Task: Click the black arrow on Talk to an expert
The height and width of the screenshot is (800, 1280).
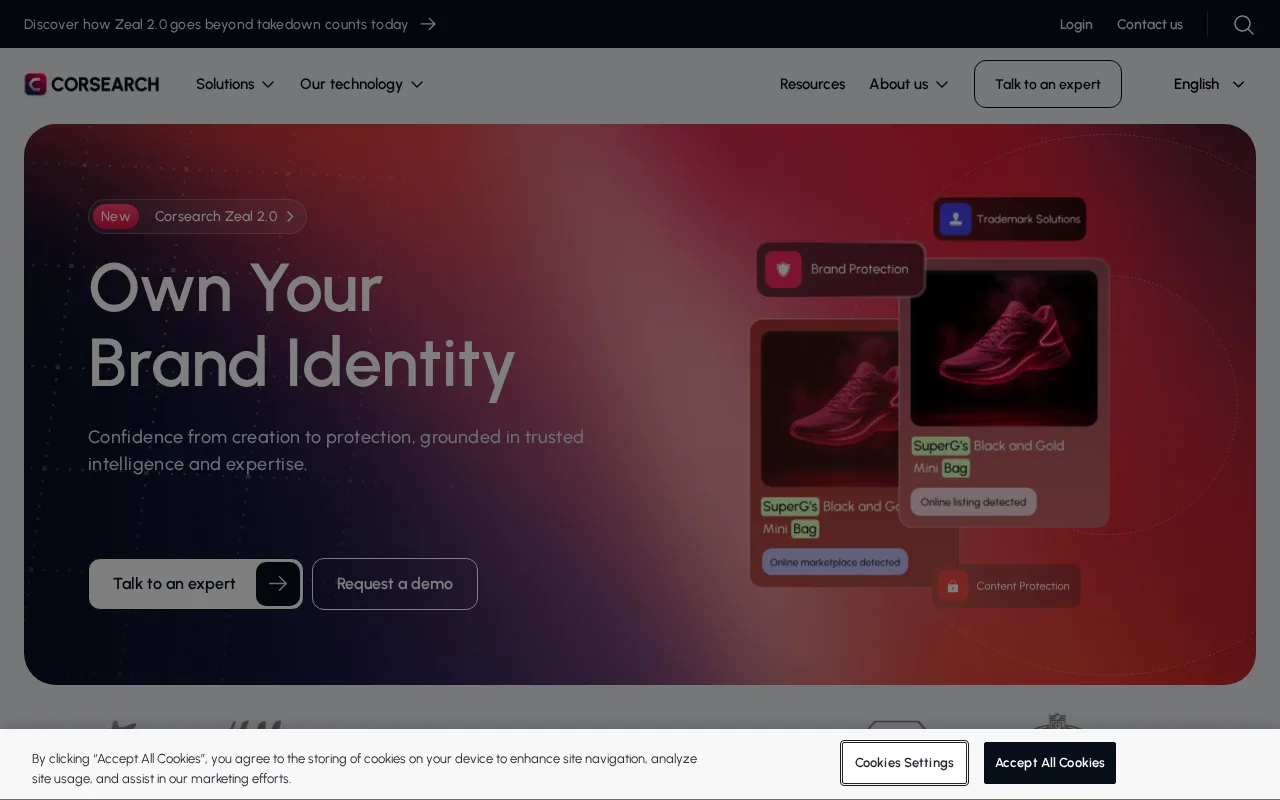Action: coord(278,584)
